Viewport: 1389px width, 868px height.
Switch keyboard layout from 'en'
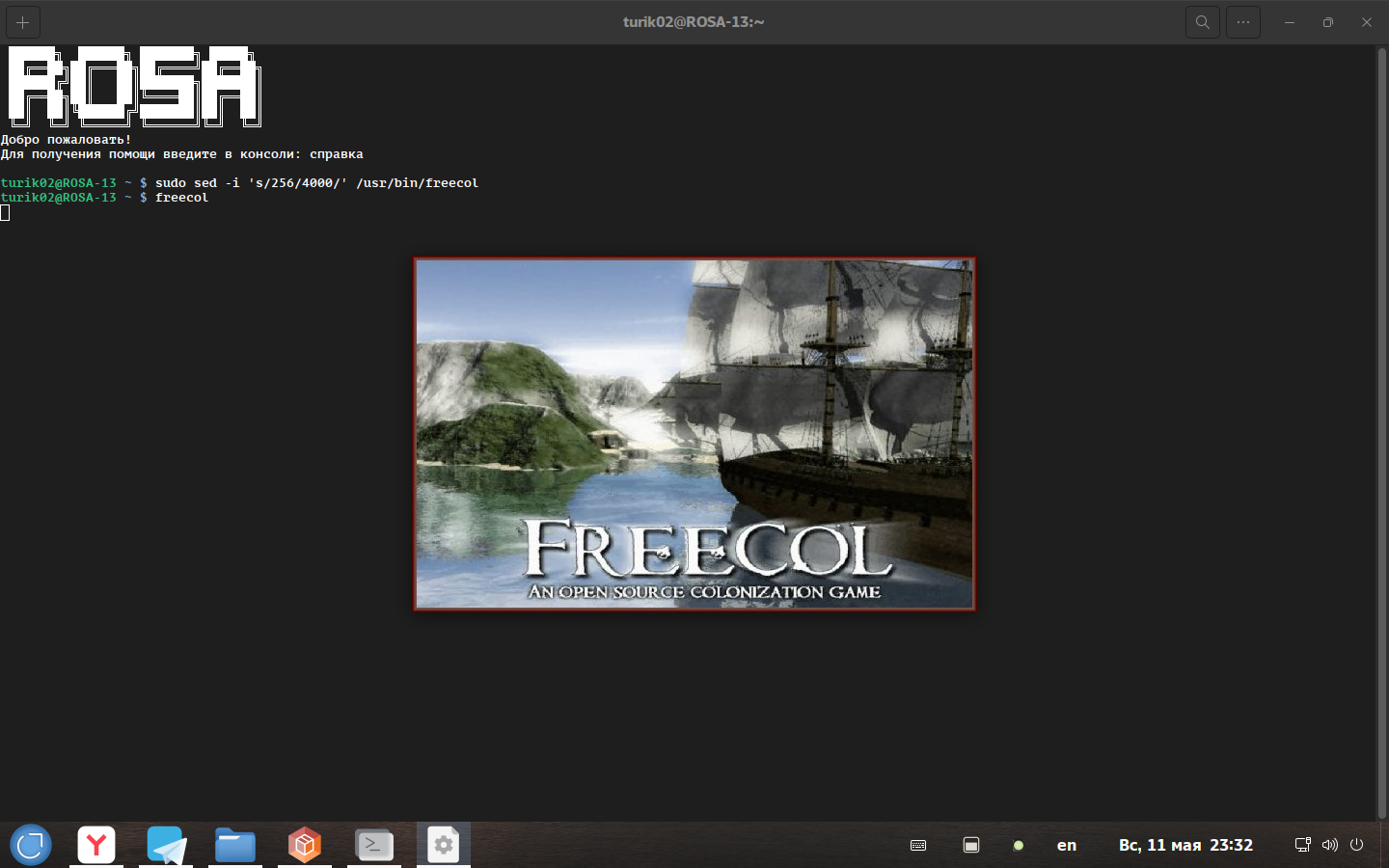pos(1067,846)
